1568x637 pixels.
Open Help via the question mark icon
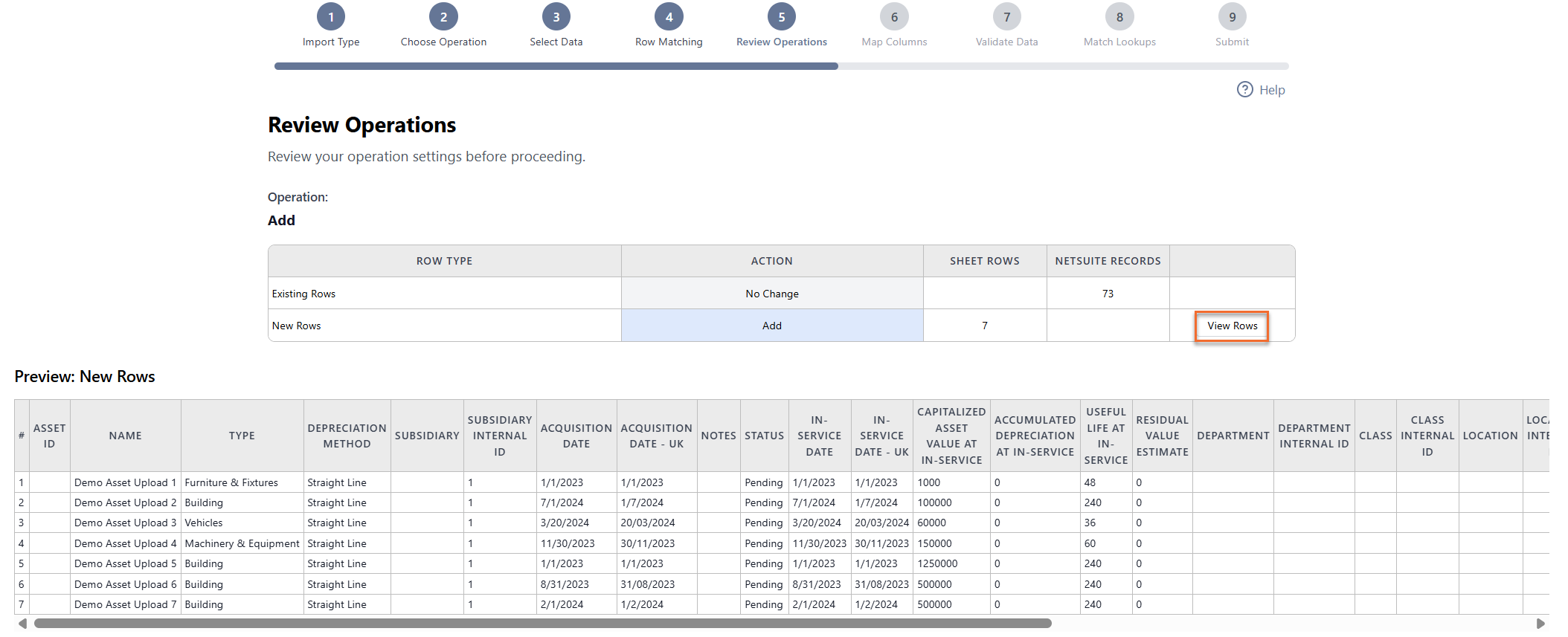(1244, 89)
